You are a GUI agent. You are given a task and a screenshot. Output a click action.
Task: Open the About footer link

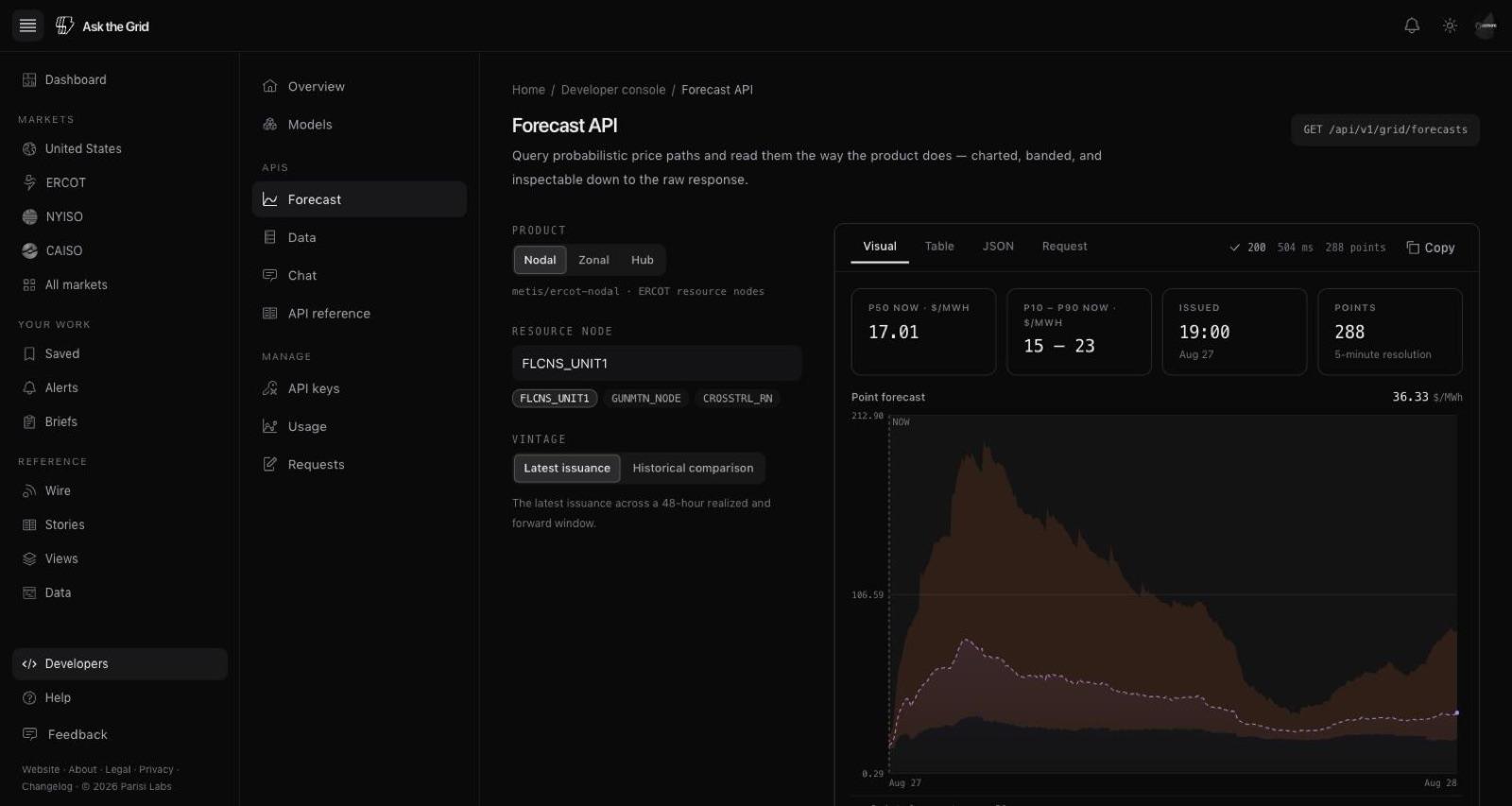click(x=83, y=770)
